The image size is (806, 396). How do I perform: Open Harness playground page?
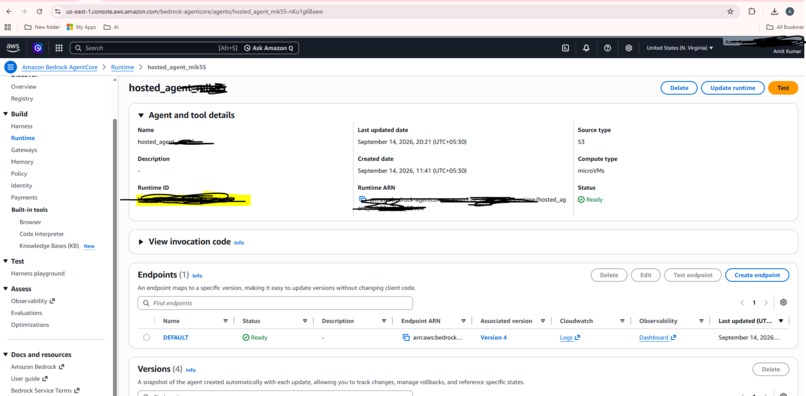(38, 274)
